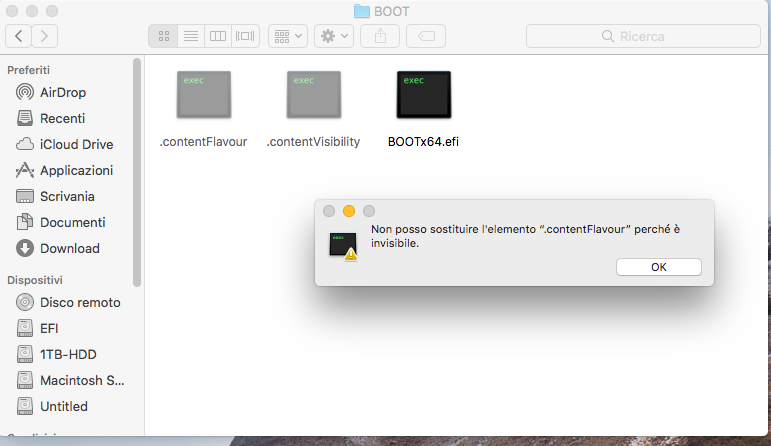771x446 pixels.
Task: Go forward with the right chevron button
Action: [45, 36]
